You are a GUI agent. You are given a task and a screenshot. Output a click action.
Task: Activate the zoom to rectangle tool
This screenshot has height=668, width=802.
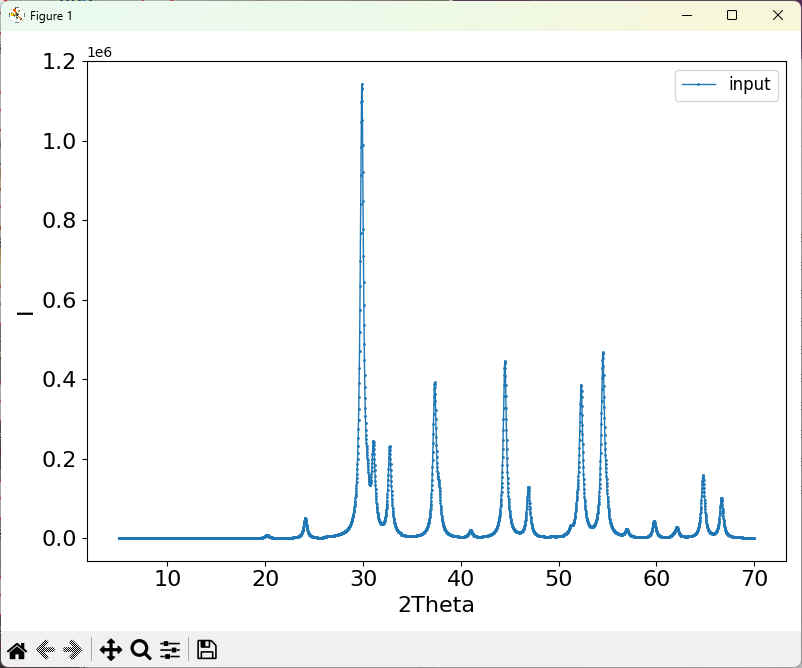pos(141,650)
